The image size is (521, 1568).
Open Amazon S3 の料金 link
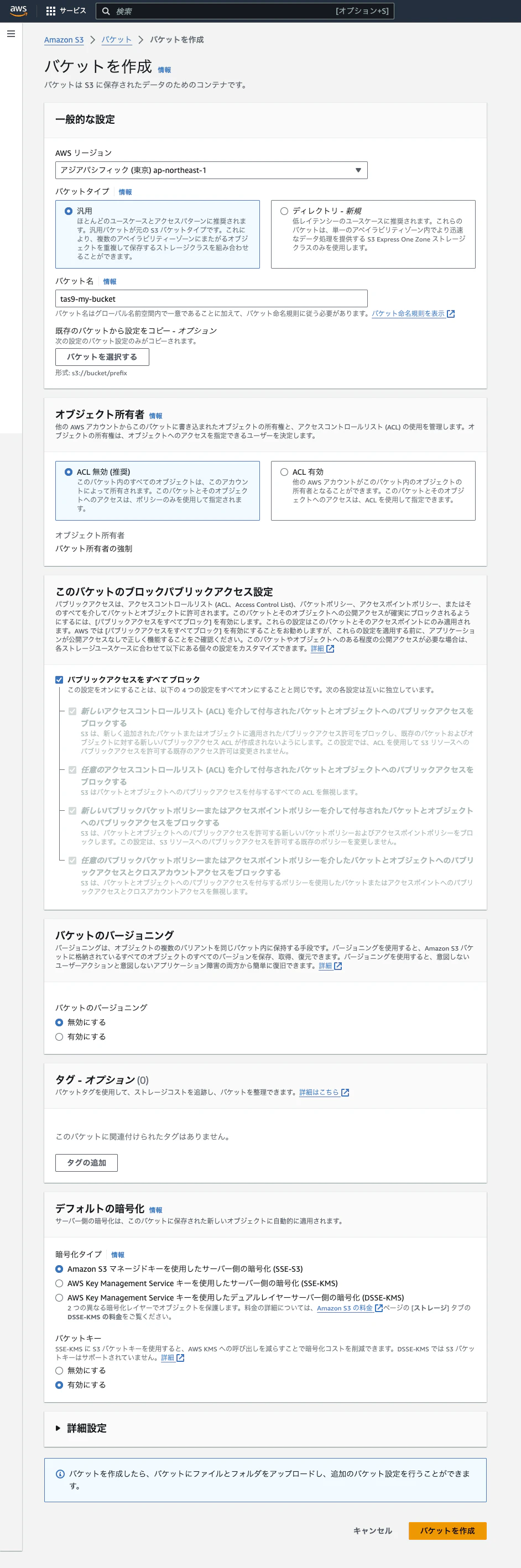345,1308
